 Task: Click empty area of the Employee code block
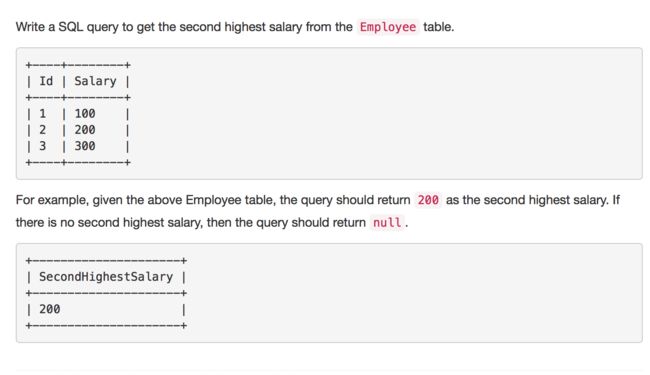(x=386, y=113)
